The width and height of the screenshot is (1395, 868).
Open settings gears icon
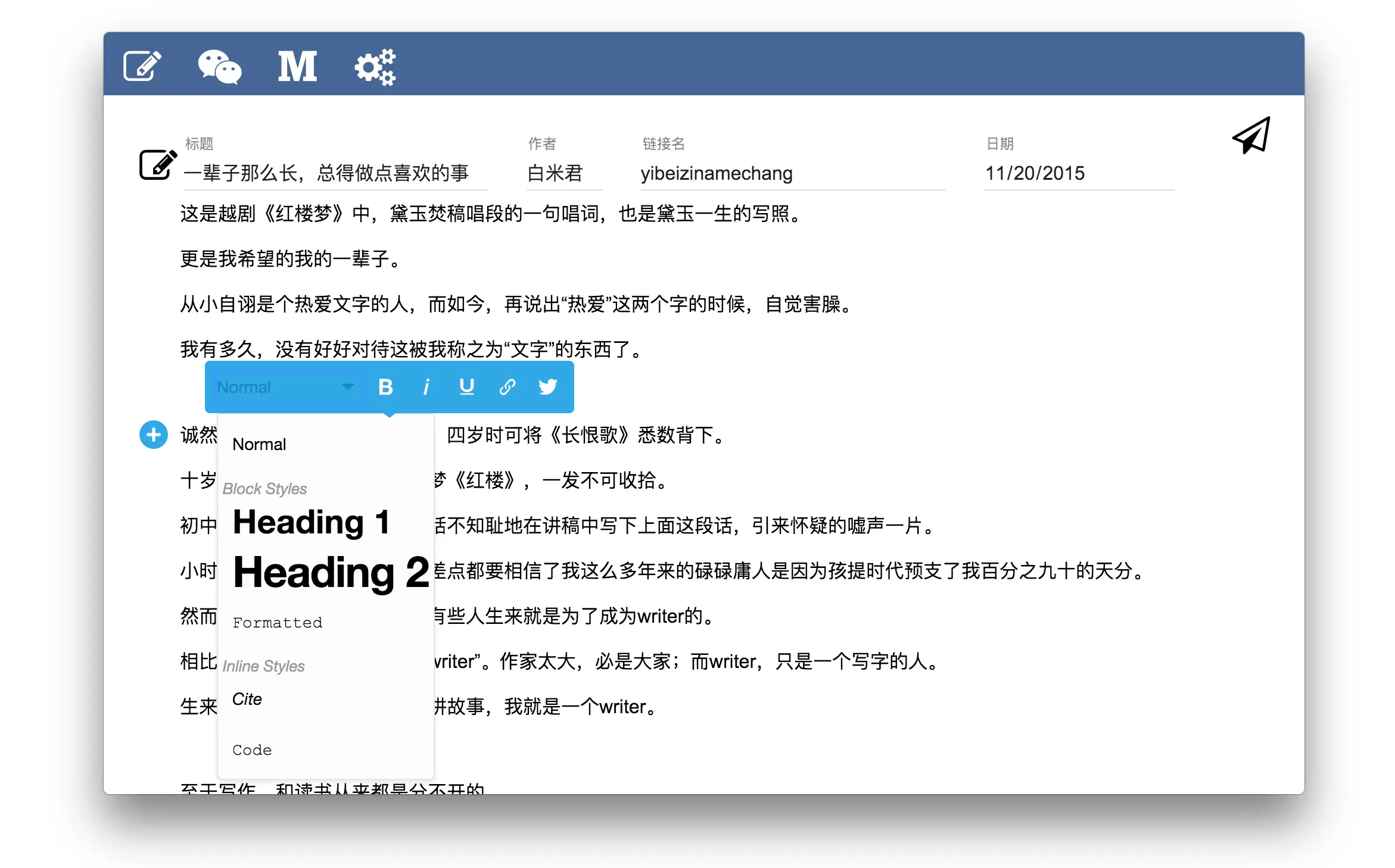click(x=375, y=67)
